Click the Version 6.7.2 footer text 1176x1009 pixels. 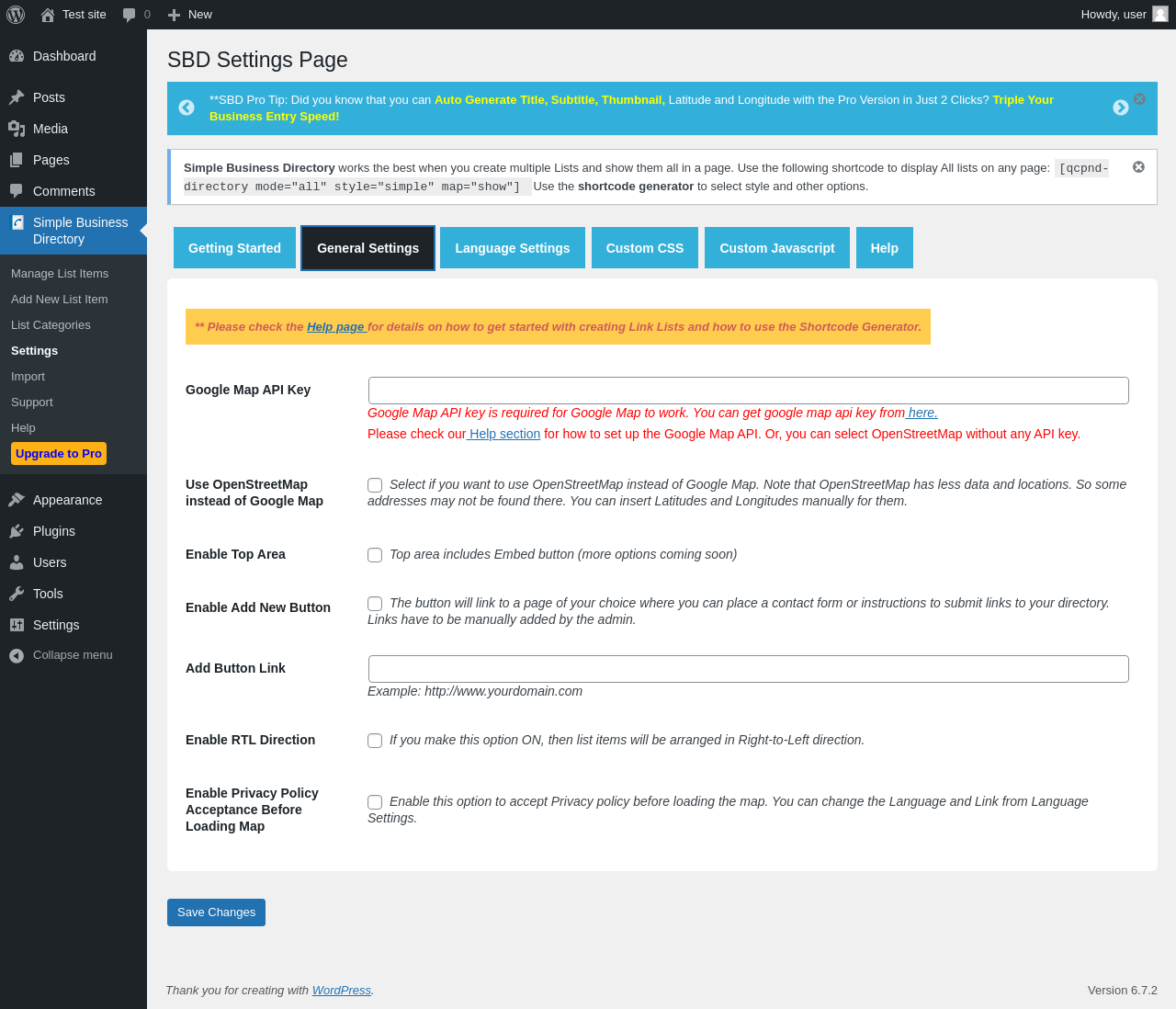click(1123, 991)
